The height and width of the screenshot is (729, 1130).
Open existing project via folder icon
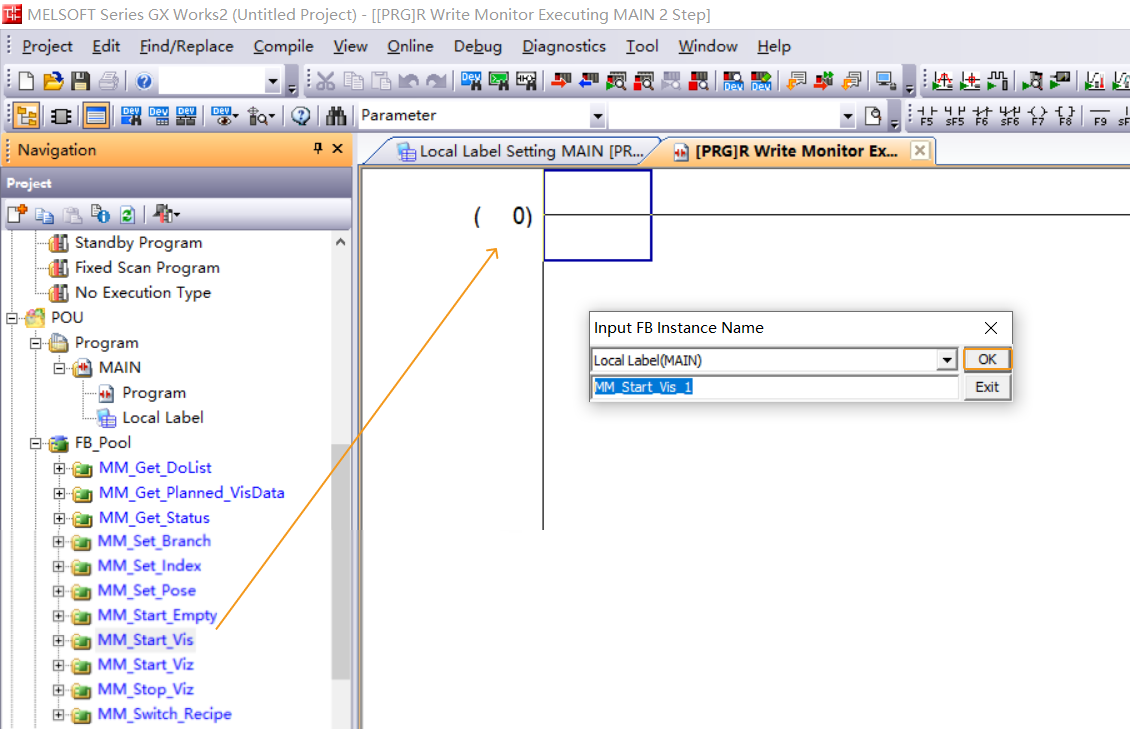[x=54, y=81]
